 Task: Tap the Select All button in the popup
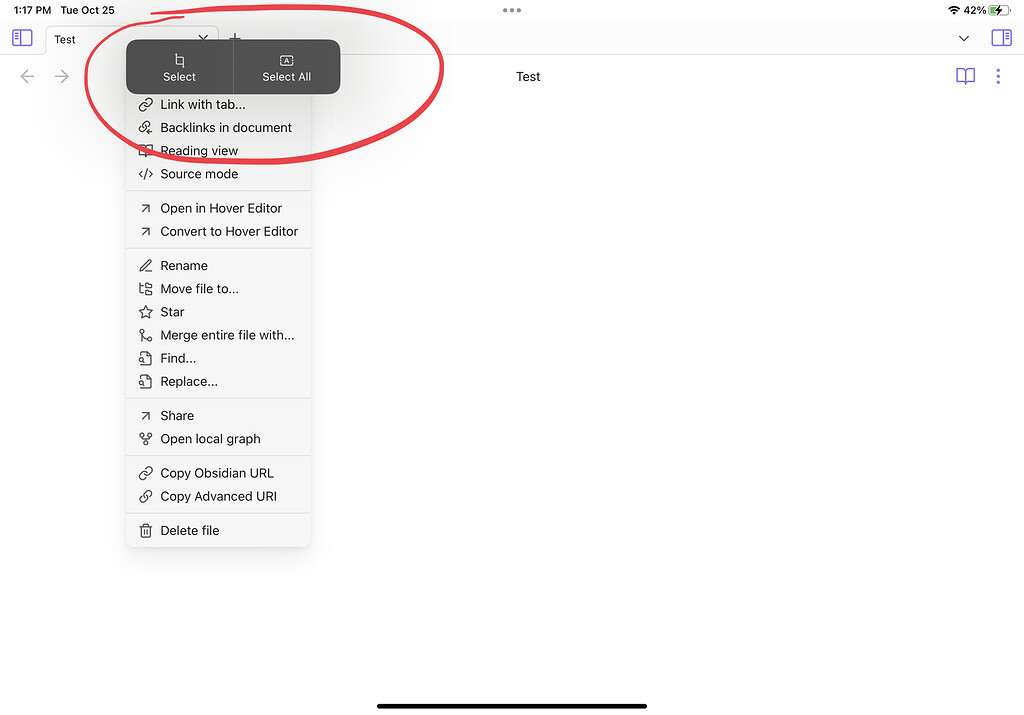(x=286, y=66)
